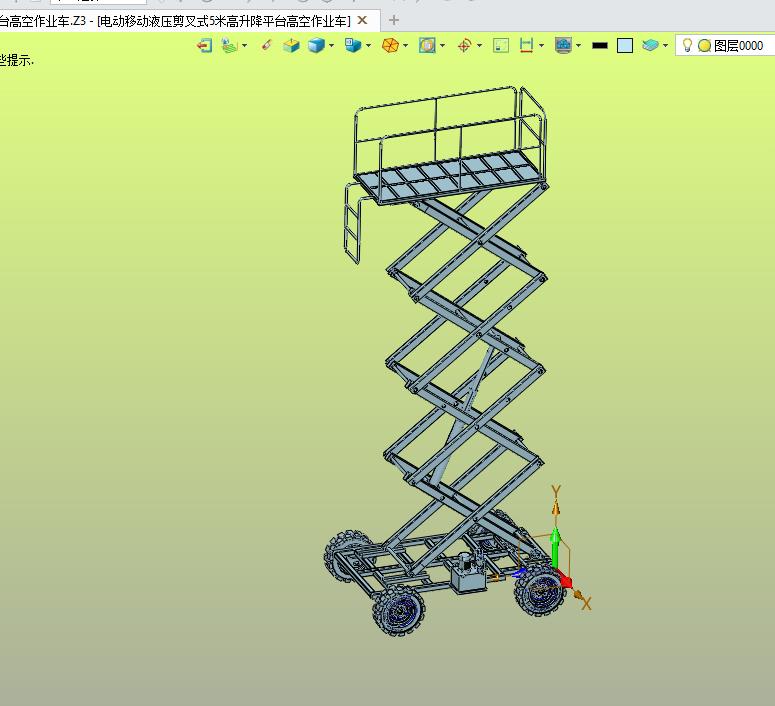Click the red pencil tool icon

(266, 45)
